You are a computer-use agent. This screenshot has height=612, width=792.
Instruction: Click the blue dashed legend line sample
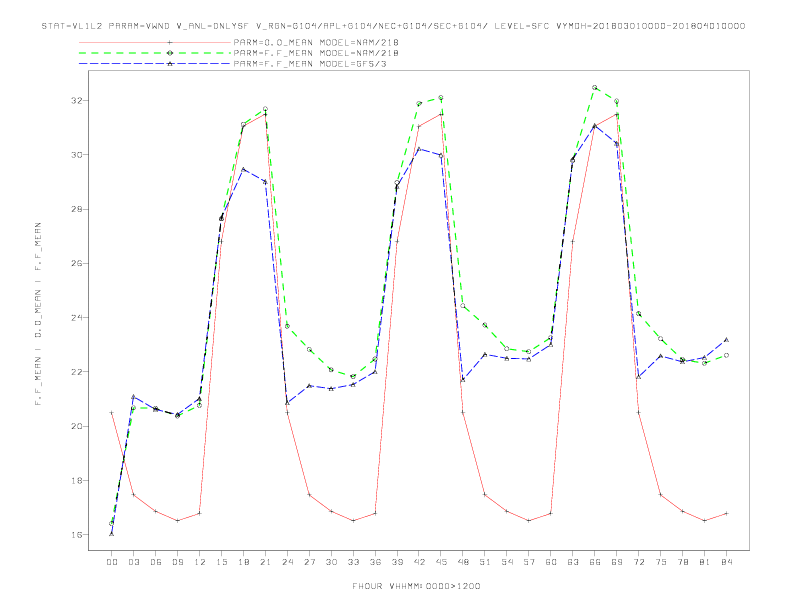pyautogui.click(x=155, y=64)
